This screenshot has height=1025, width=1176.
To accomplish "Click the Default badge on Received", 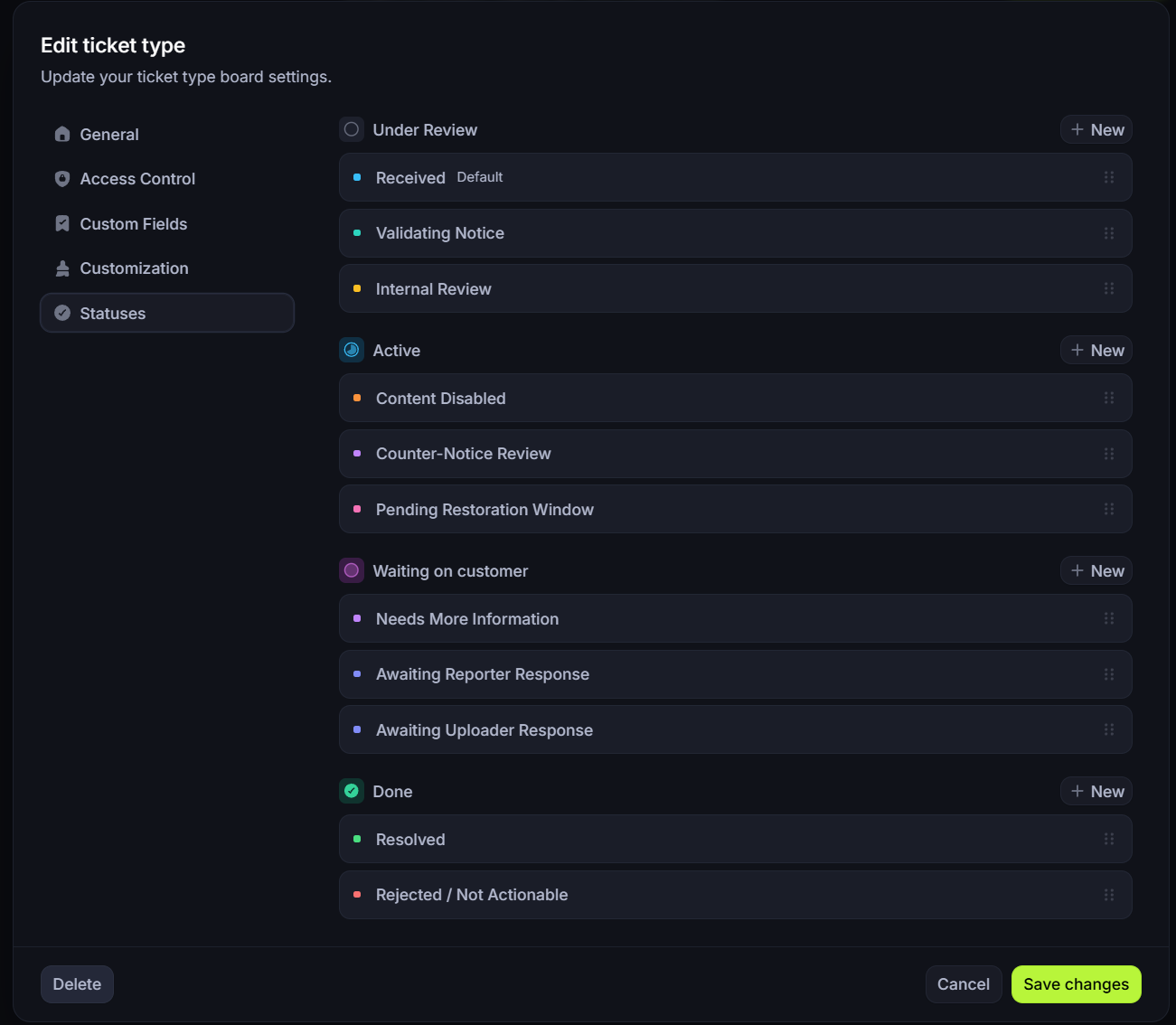I will 480,177.
